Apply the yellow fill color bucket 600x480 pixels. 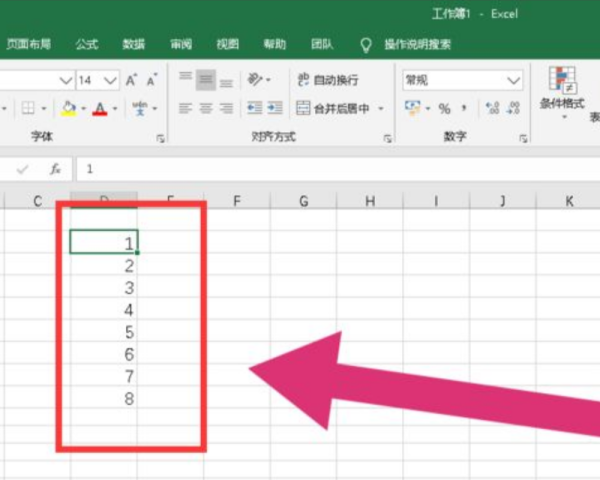[69, 108]
